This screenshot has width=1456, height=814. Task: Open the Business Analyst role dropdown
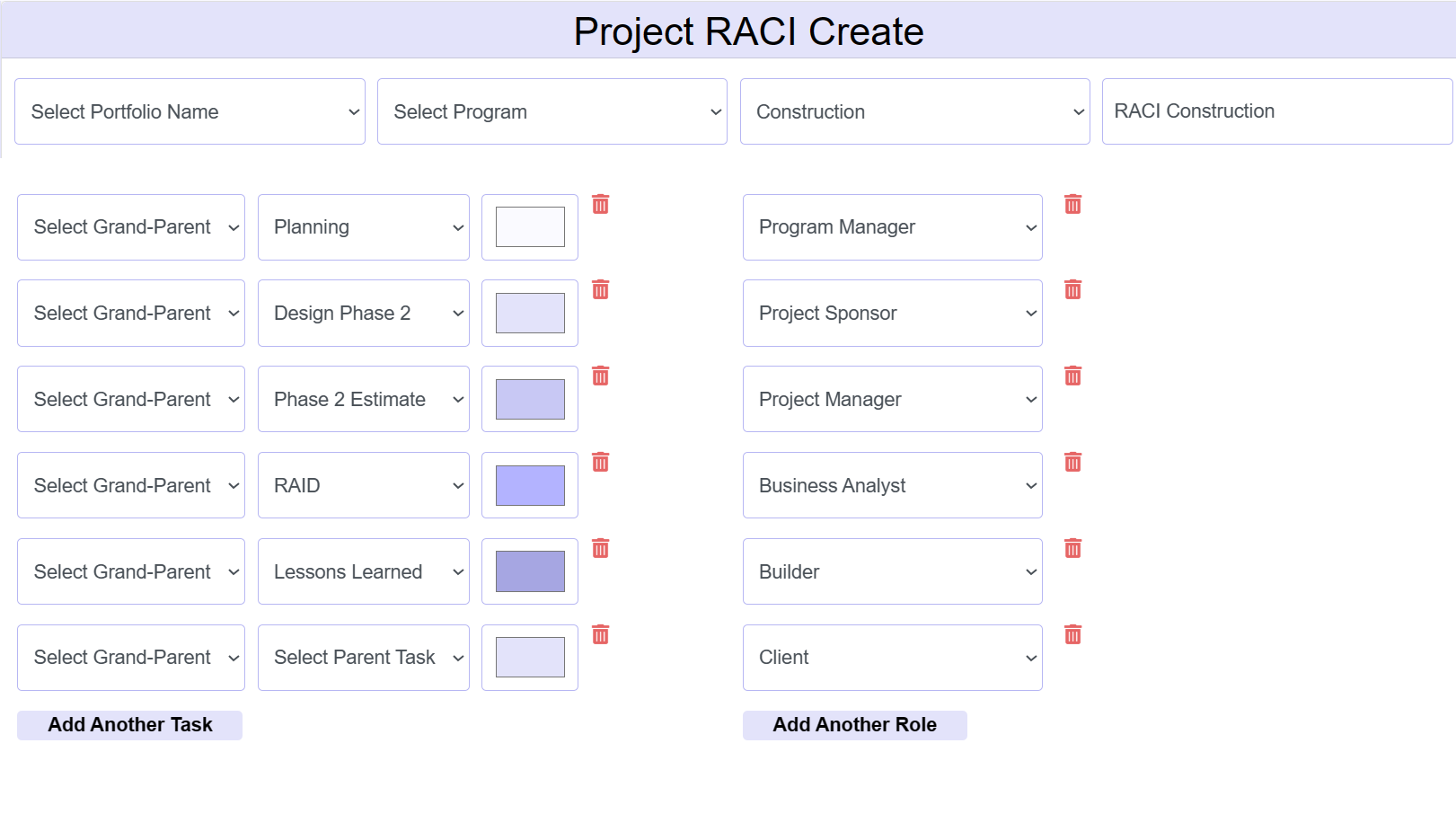point(892,485)
